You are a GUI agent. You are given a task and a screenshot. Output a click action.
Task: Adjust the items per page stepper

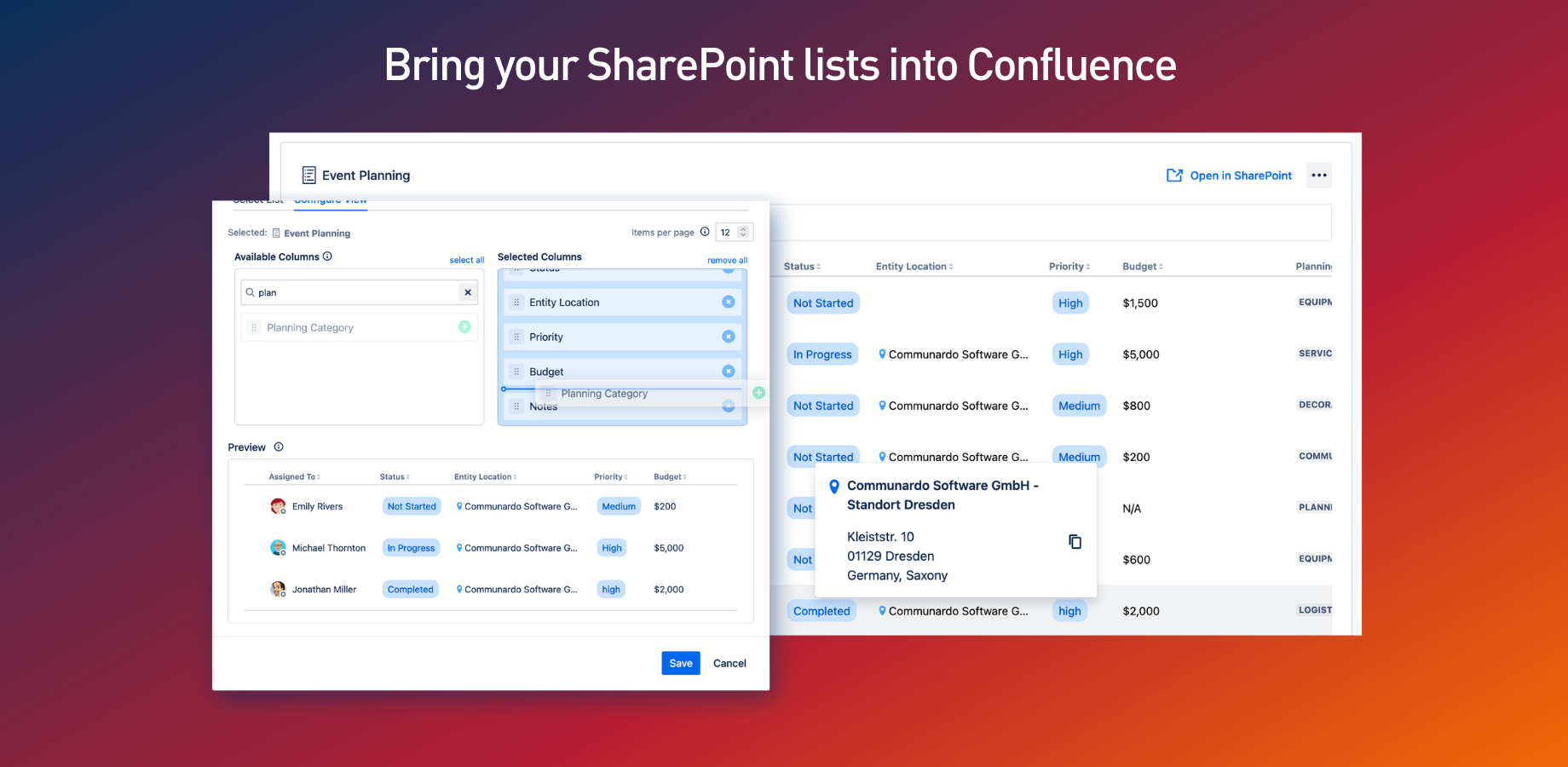(743, 233)
